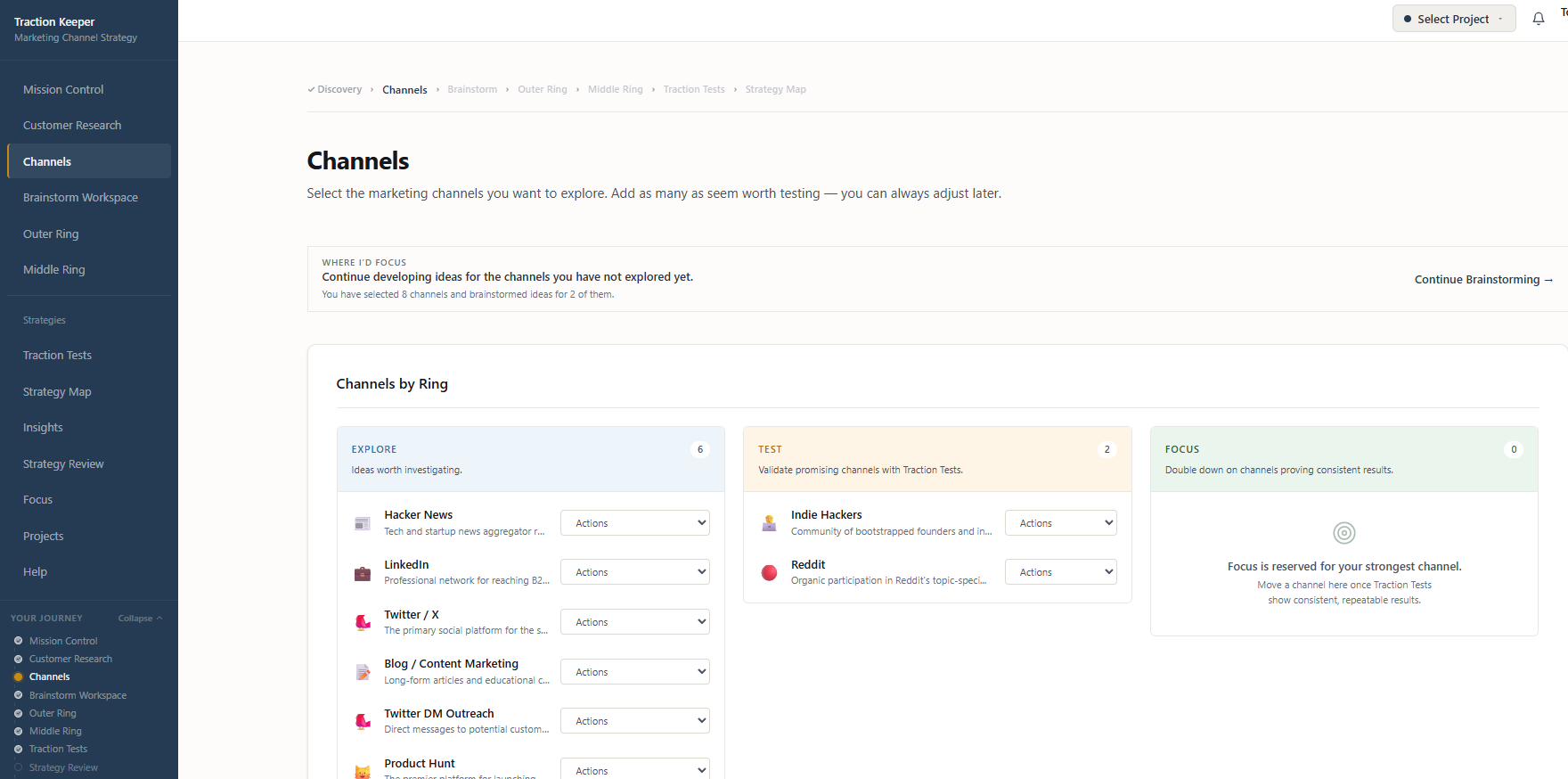Click Test ring count badge 2
1568x779 pixels.
click(1107, 449)
